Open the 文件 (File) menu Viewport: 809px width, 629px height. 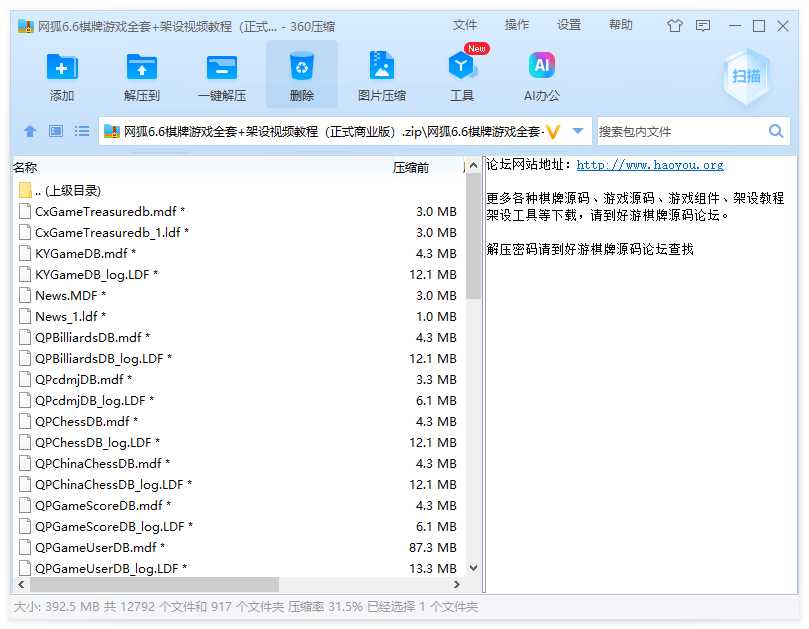coord(465,25)
